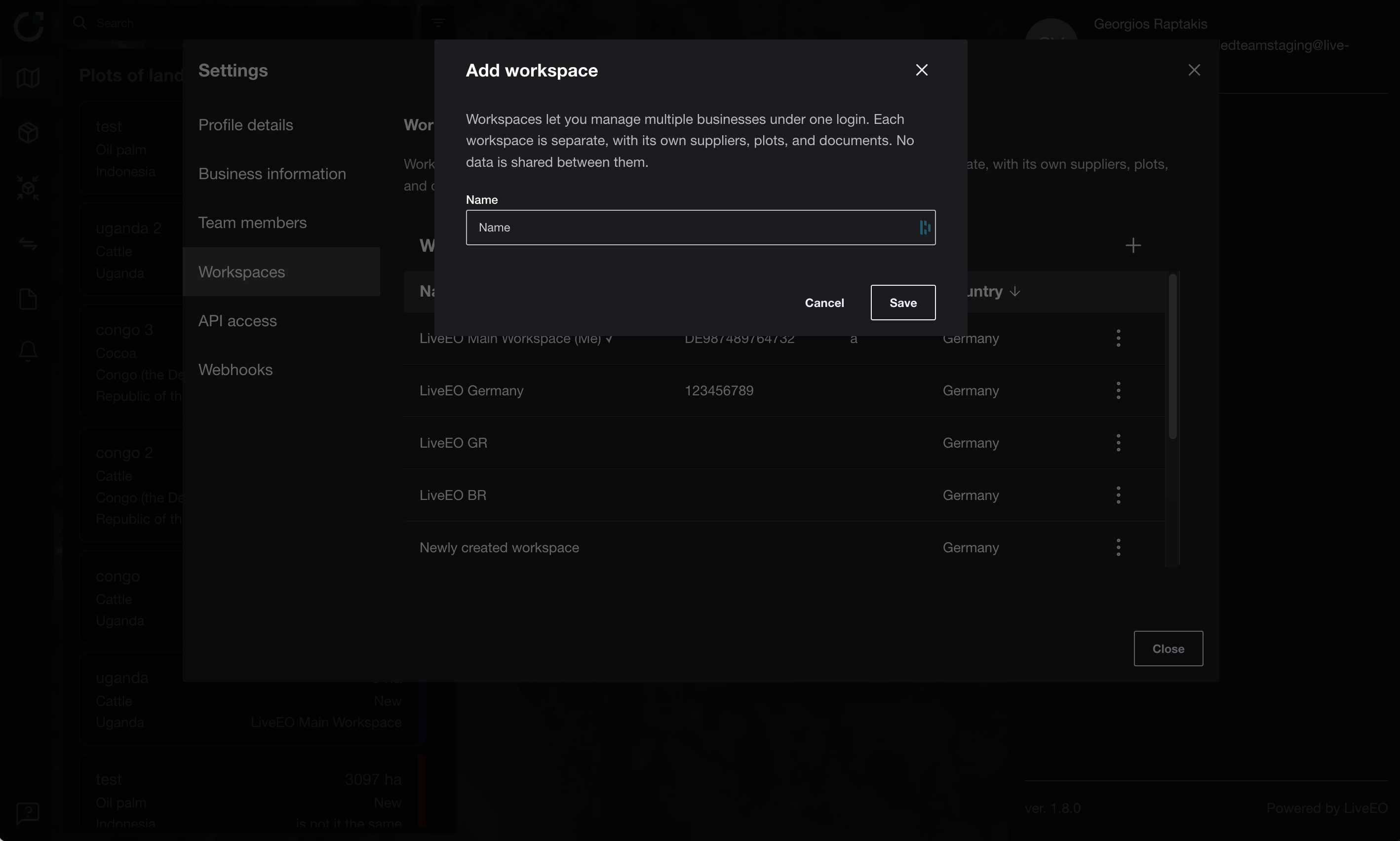Click the workspaces table scrollbar
The image size is (1400, 841).
[x=1172, y=357]
